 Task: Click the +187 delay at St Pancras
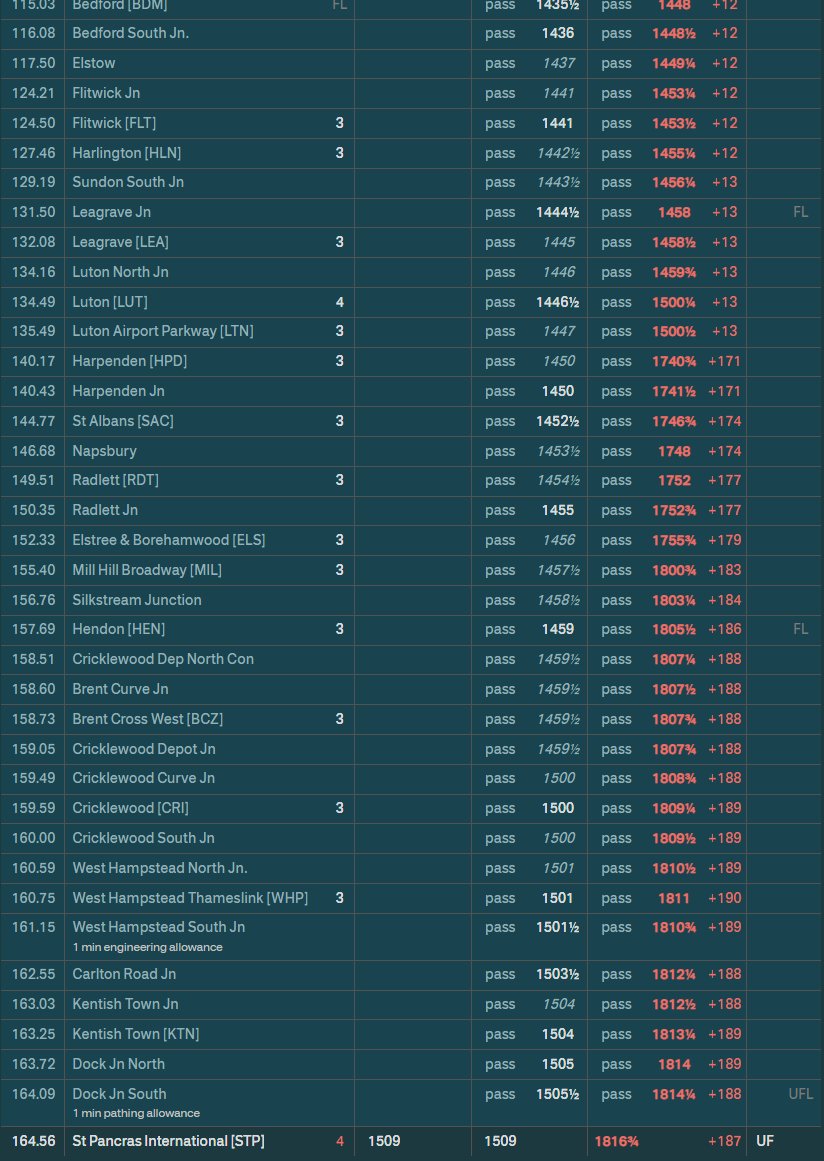pyautogui.click(x=724, y=1141)
